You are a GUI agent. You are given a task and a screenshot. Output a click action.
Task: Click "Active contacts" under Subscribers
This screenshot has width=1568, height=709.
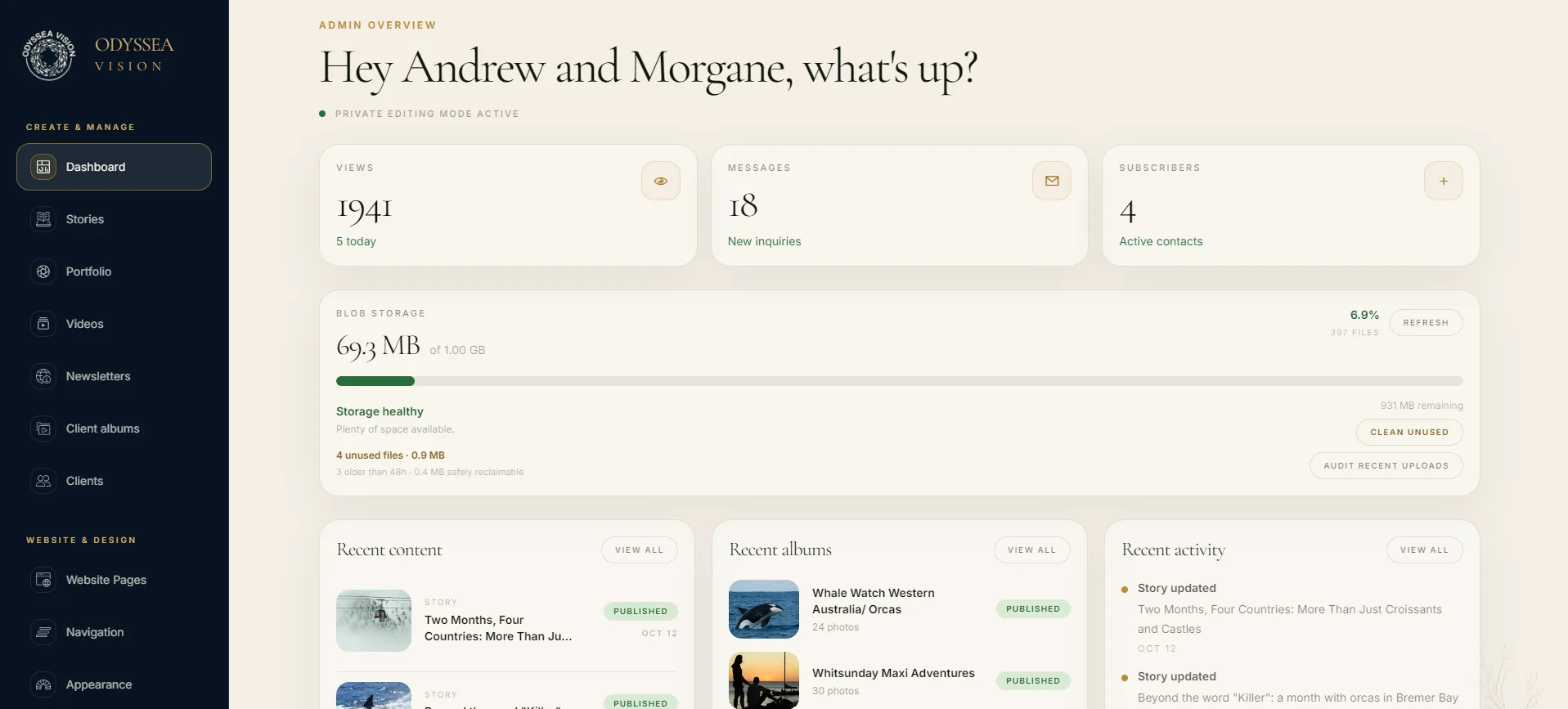(1161, 241)
